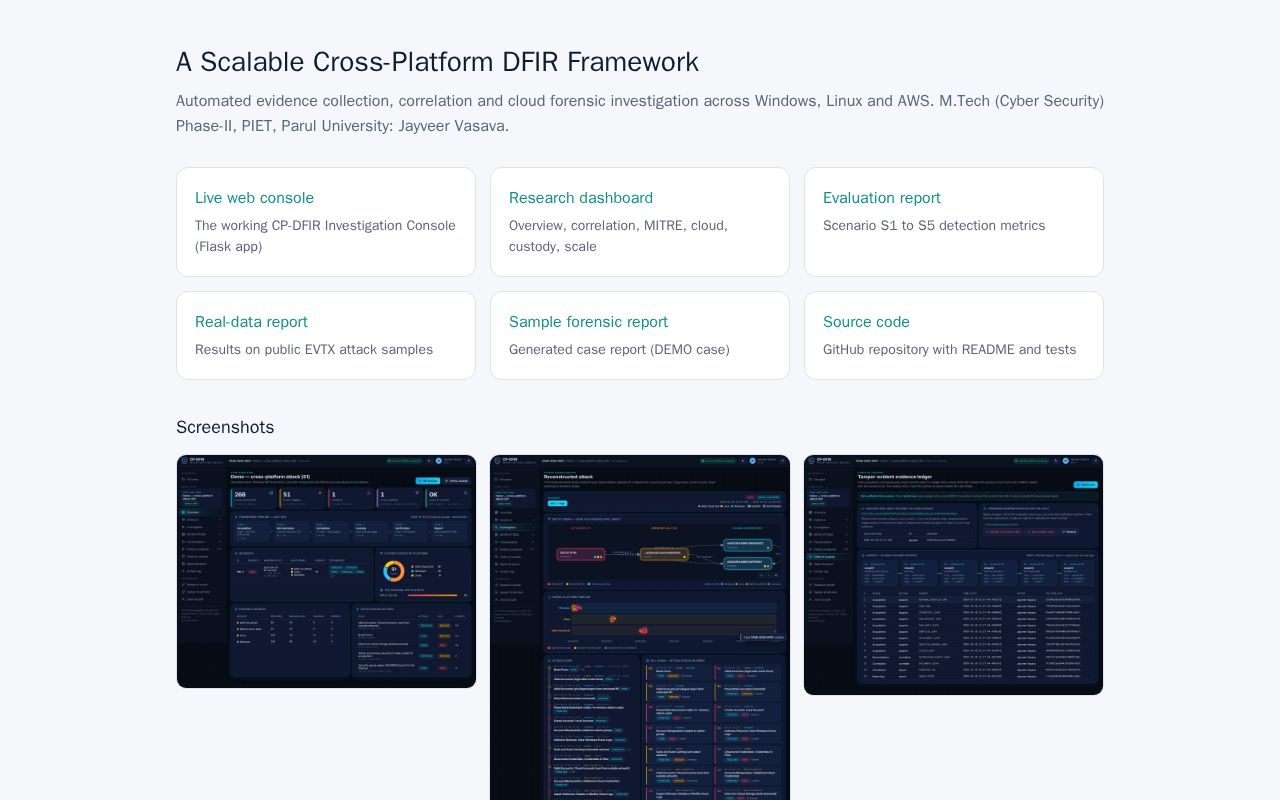View the dashboard overview screenshot thumbnail
Viewport: 1280px width, 800px height.
coord(326,572)
